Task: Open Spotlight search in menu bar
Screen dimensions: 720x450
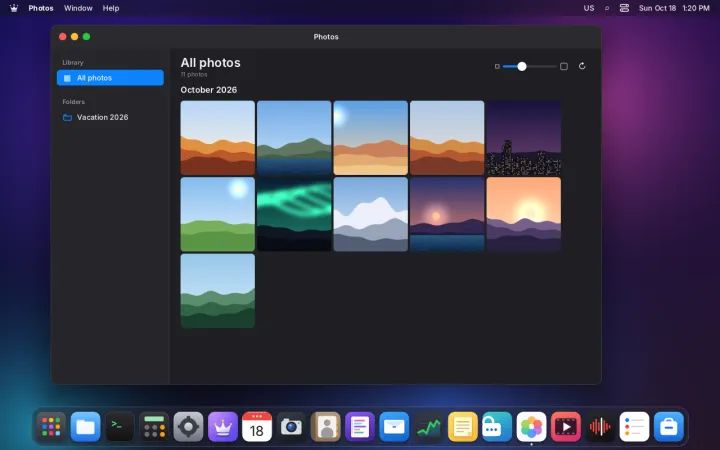Action: pyautogui.click(x=607, y=8)
